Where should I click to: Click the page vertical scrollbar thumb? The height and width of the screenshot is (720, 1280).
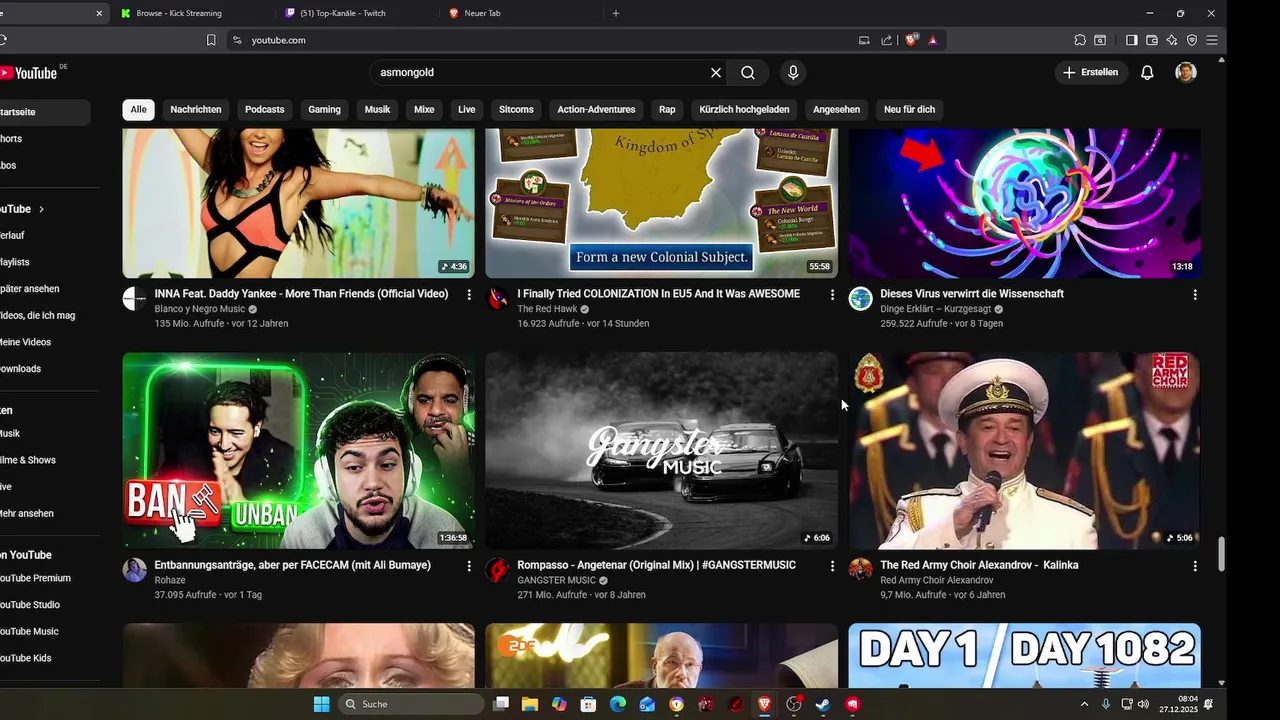(1221, 552)
